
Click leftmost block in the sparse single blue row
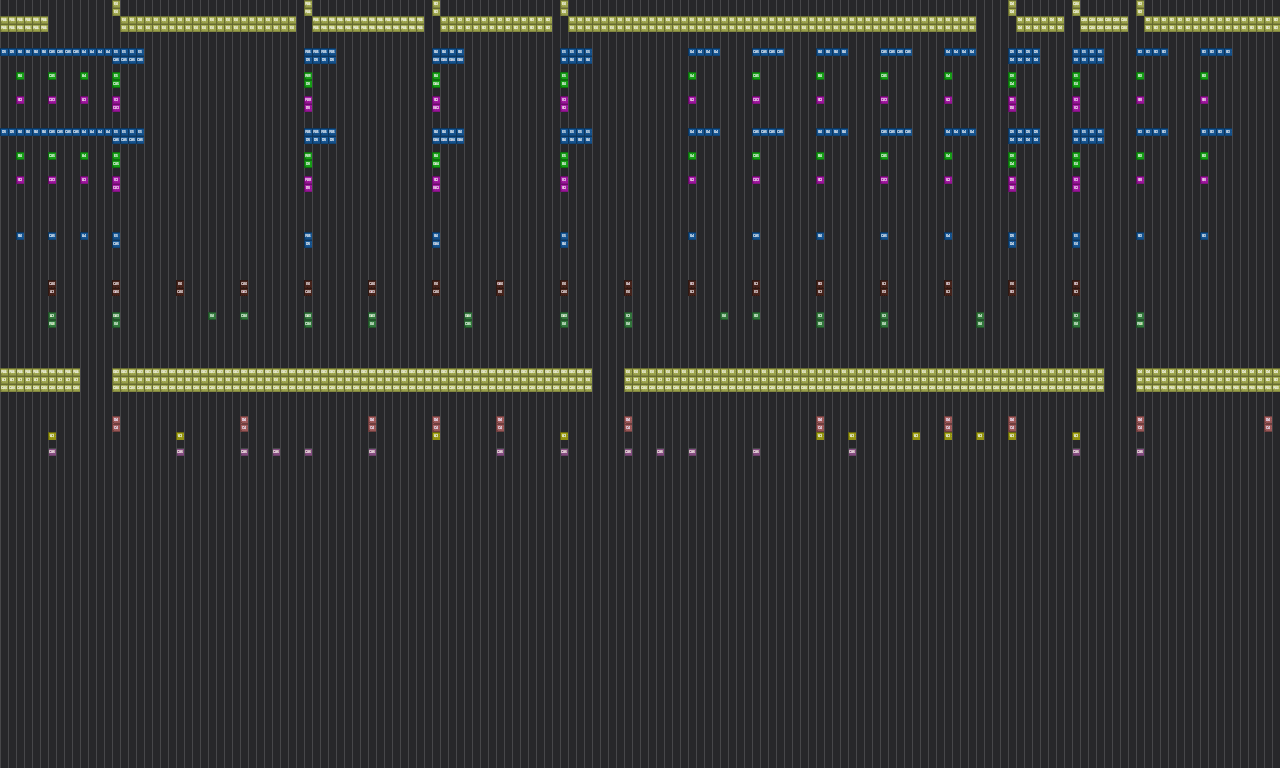20,236
